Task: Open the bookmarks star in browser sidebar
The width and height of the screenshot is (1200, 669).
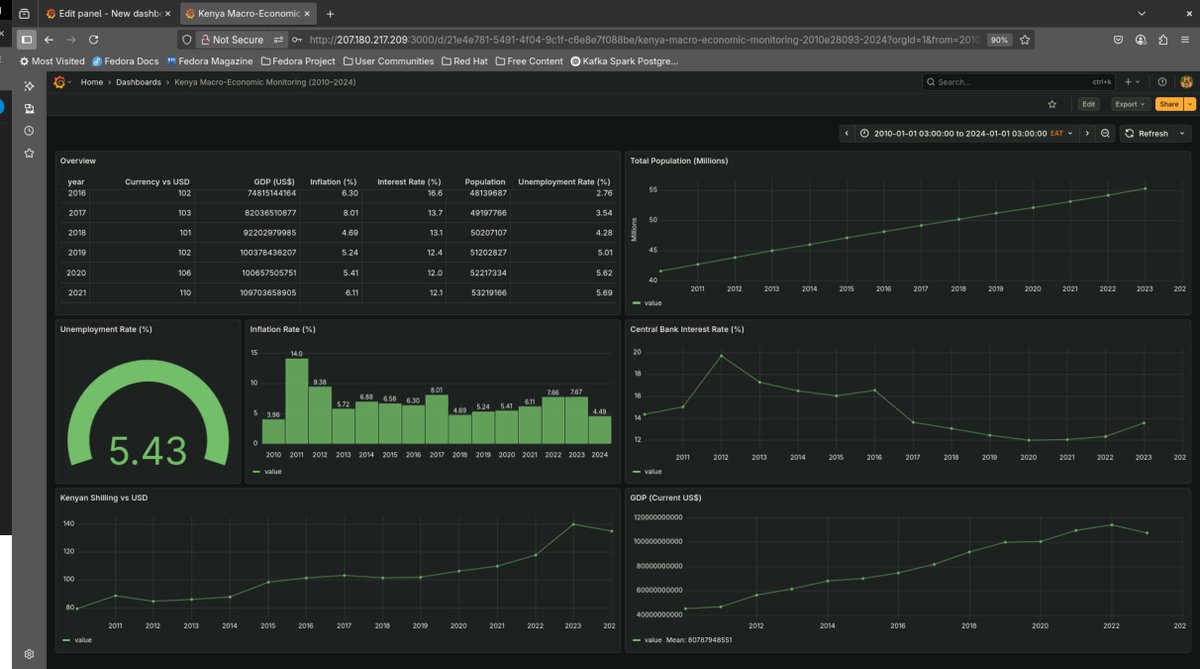Action: [29, 153]
